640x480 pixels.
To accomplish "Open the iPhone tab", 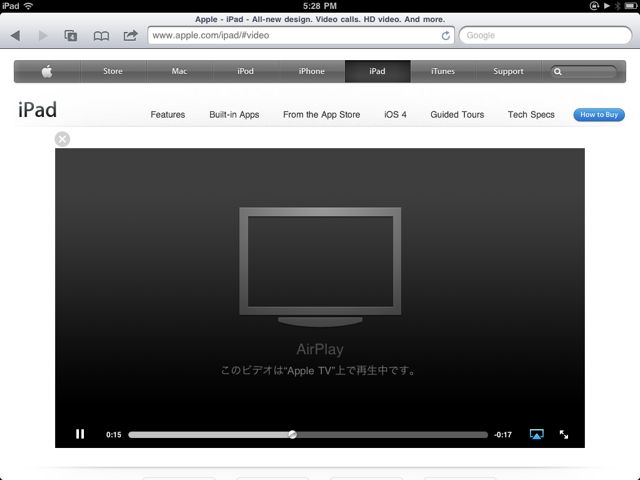I will click(311, 71).
